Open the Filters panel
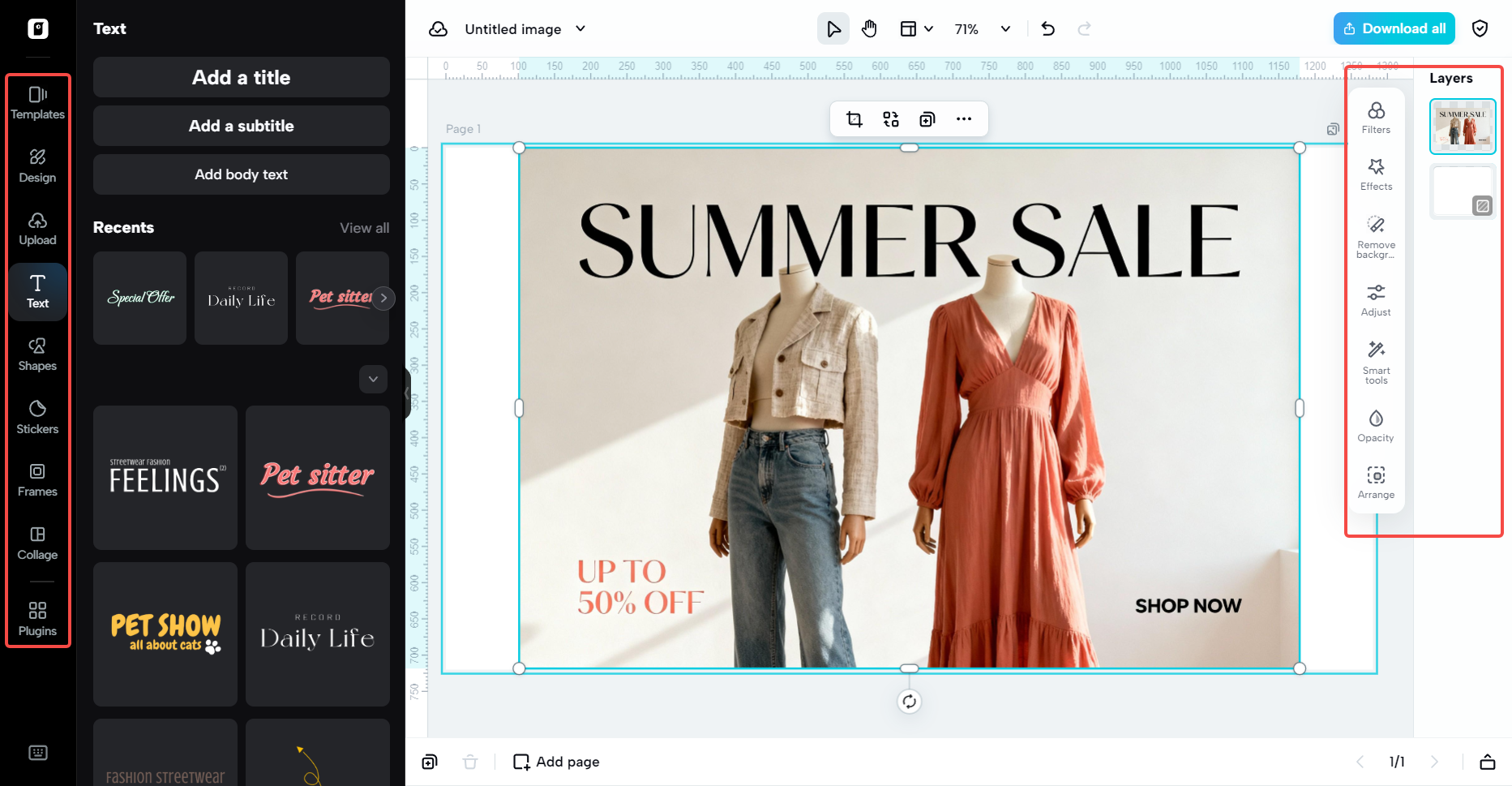This screenshot has width=1512, height=786. point(1376,118)
